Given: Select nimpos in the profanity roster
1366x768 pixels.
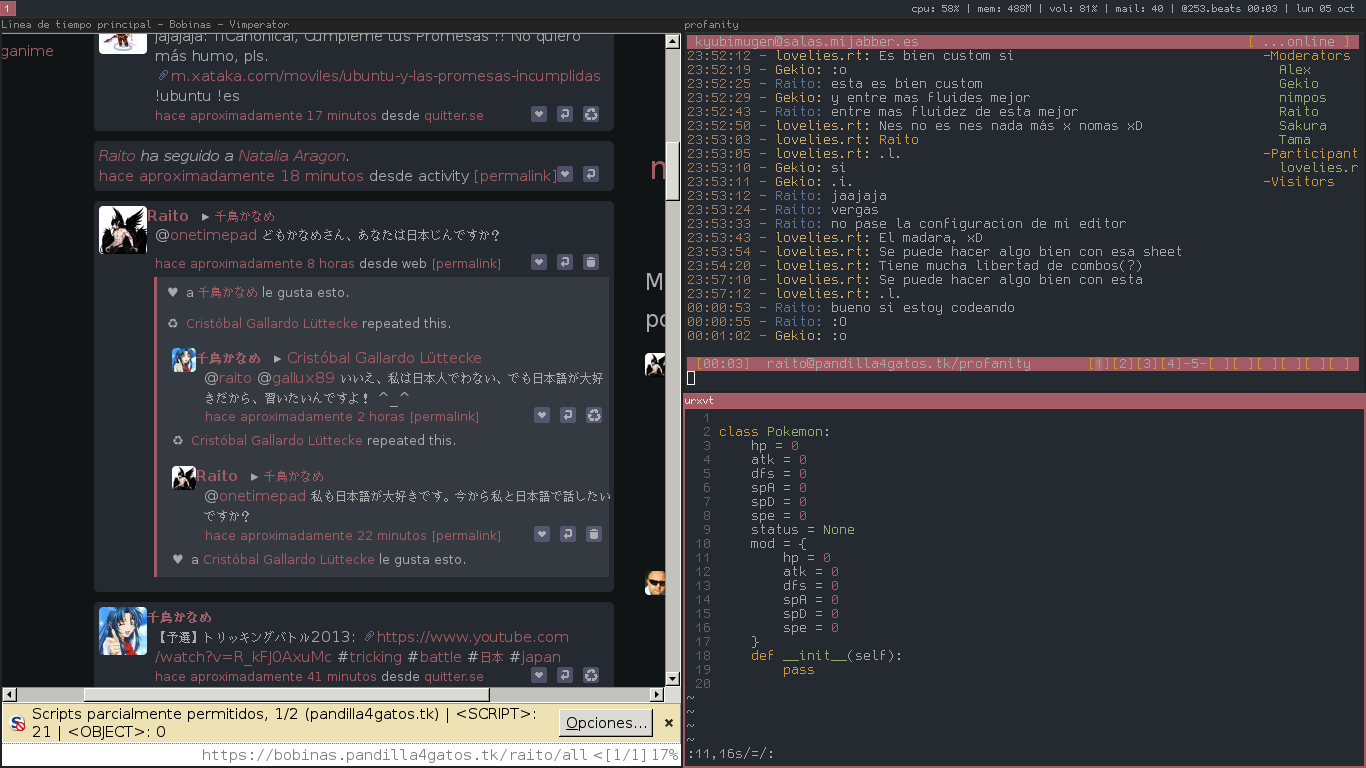Looking at the screenshot, I should [1303, 98].
